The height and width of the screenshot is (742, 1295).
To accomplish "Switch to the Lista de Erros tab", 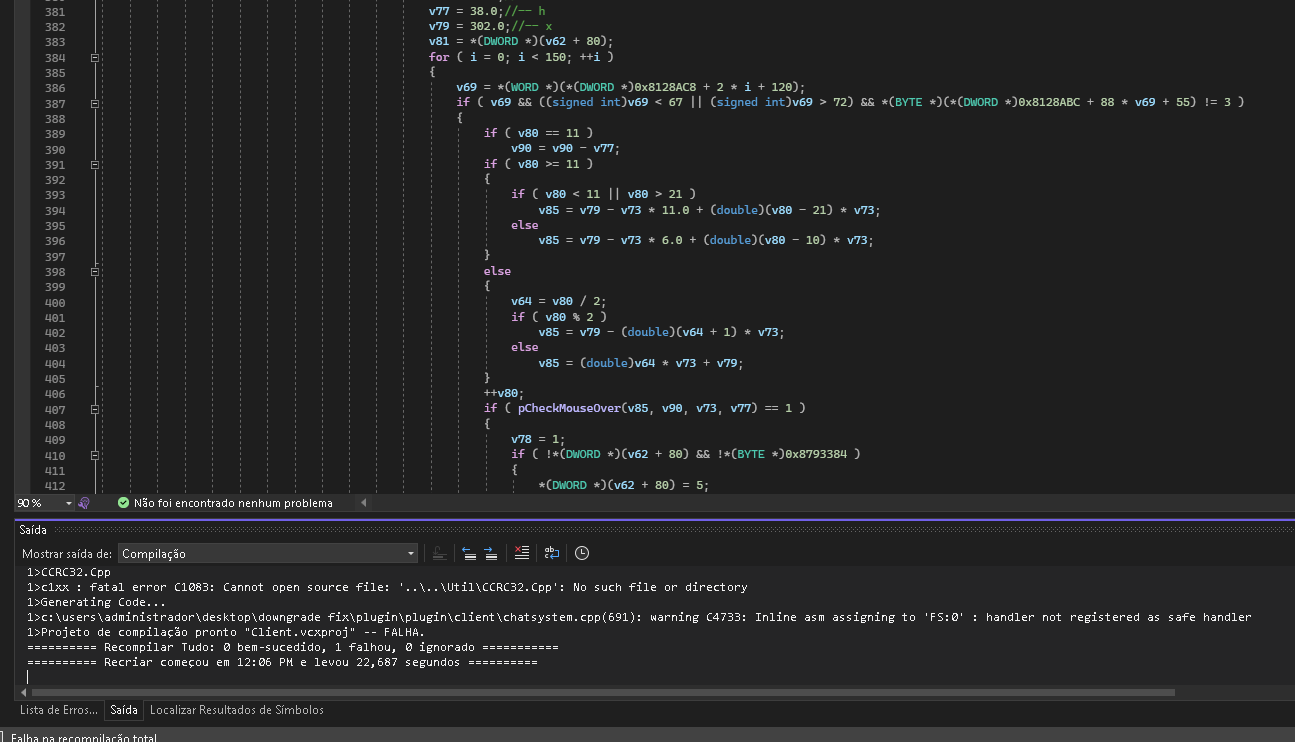I will pos(59,710).
